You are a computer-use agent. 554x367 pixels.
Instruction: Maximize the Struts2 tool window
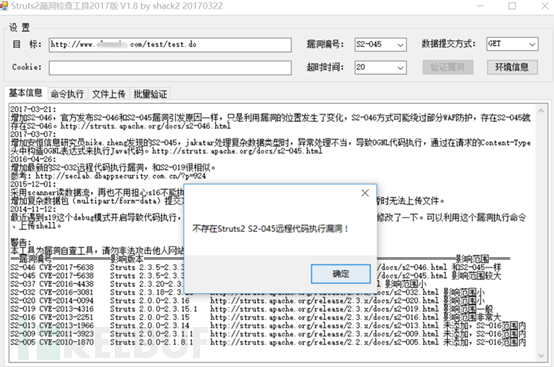(512, 6)
